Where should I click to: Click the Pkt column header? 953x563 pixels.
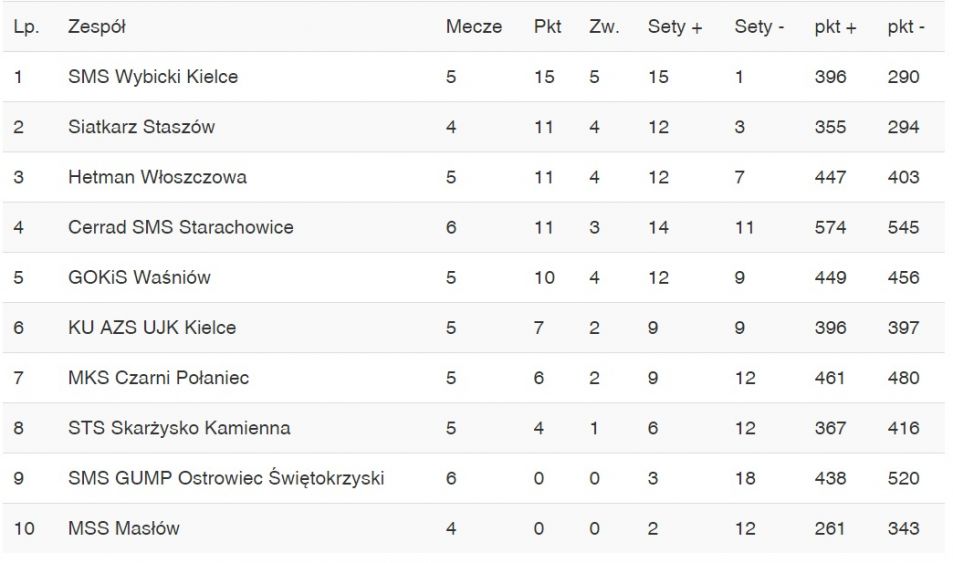click(547, 27)
